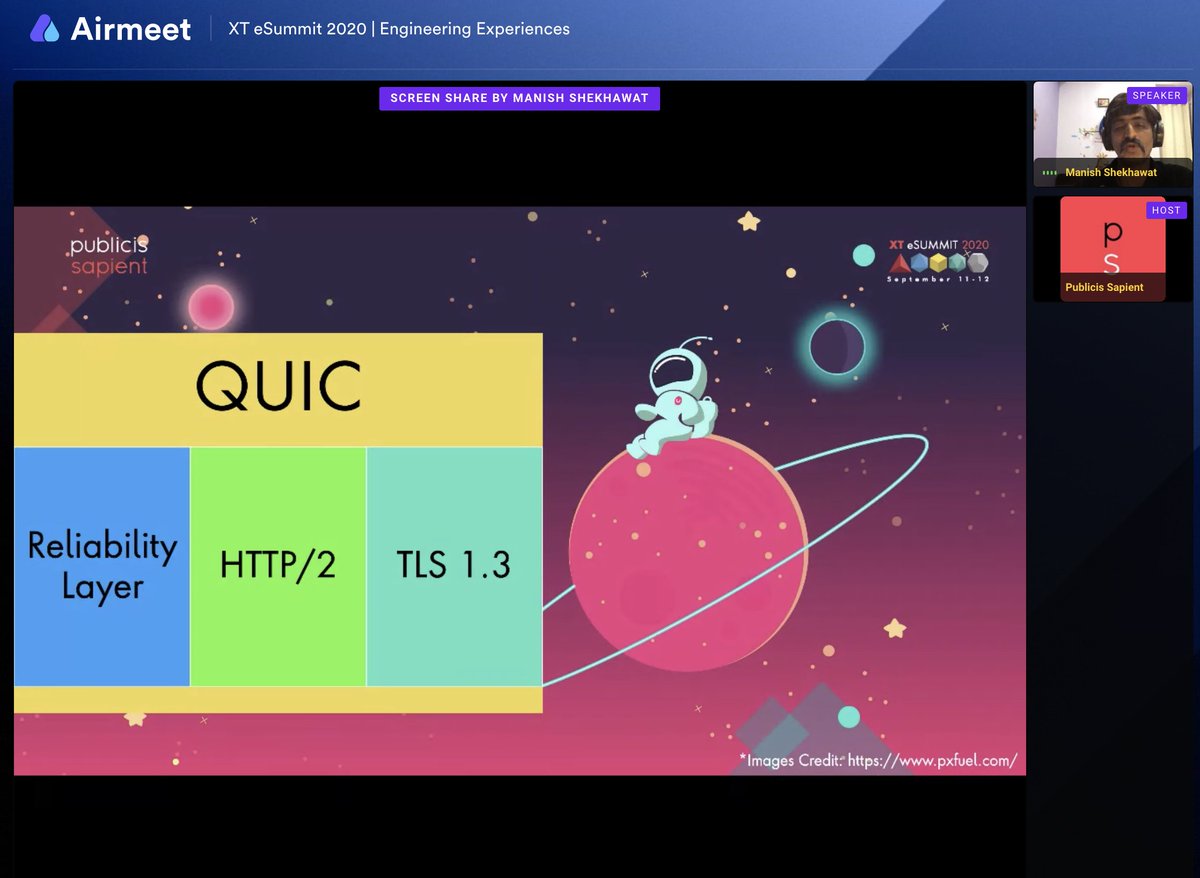The height and width of the screenshot is (878, 1200).
Task: Click the Airmeet logo icon
Action: [45, 29]
